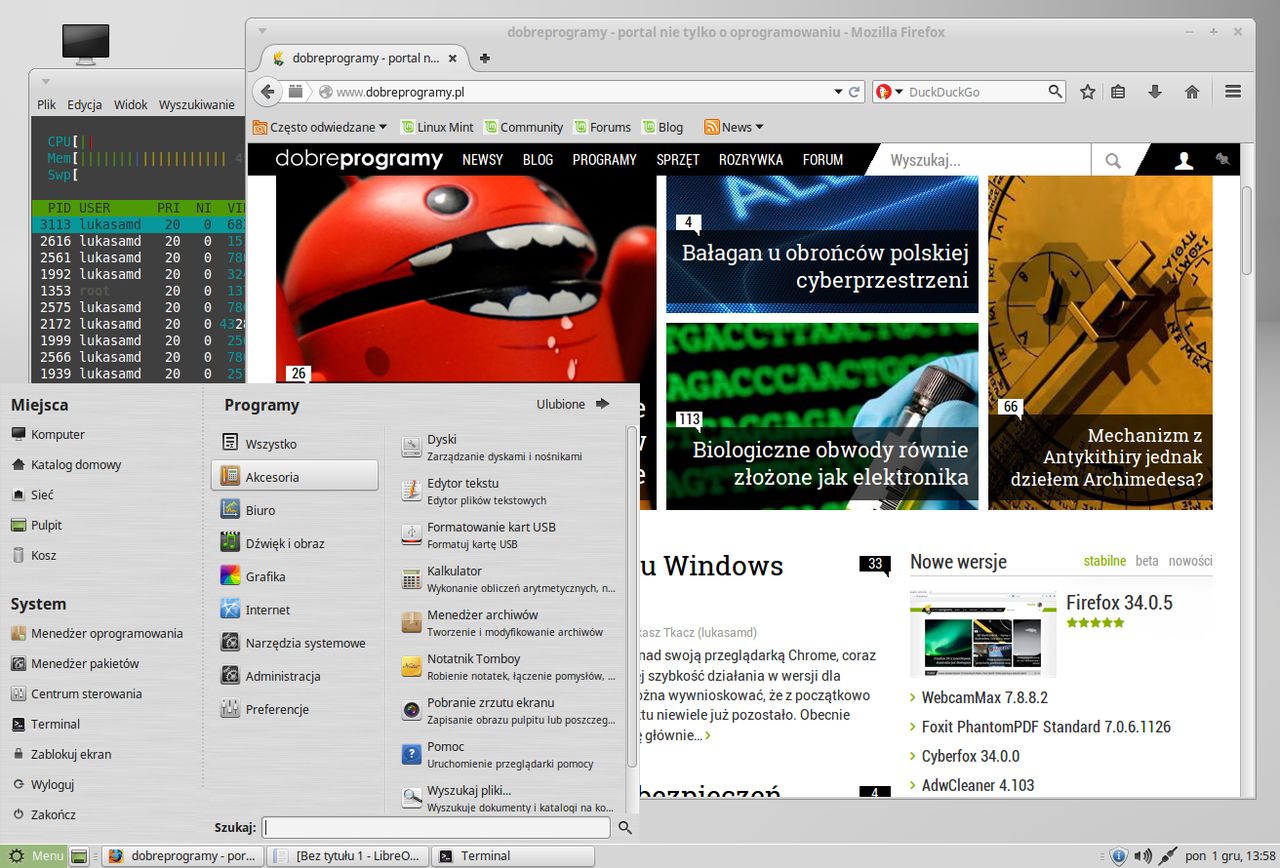Viewport: 1280px width, 868px height.
Task: Go to Firefox home page icon
Action: pos(1192,91)
